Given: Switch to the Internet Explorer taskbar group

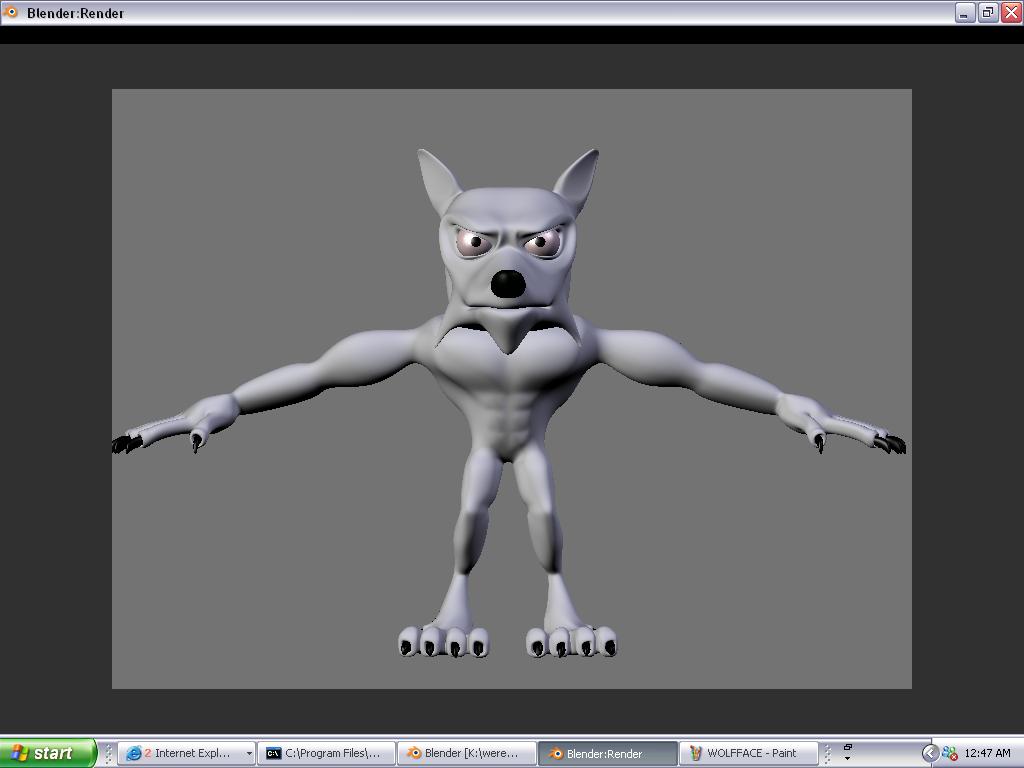Looking at the screenshot, I should pos(189,753).
